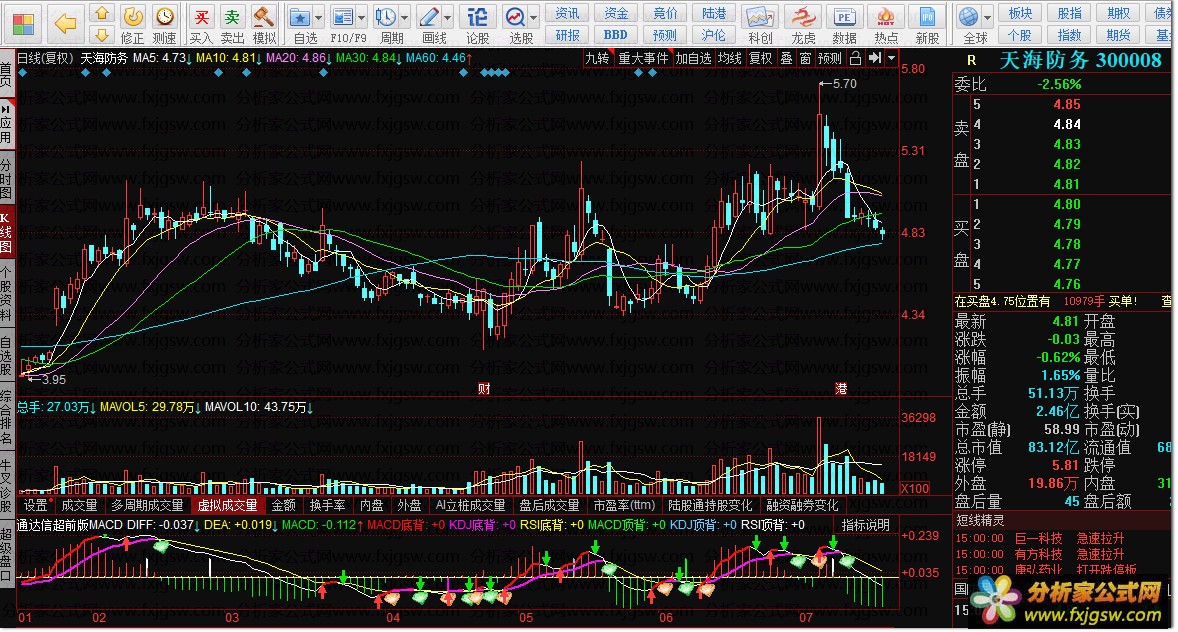Add stock via 加自选 button

point(693,58)
